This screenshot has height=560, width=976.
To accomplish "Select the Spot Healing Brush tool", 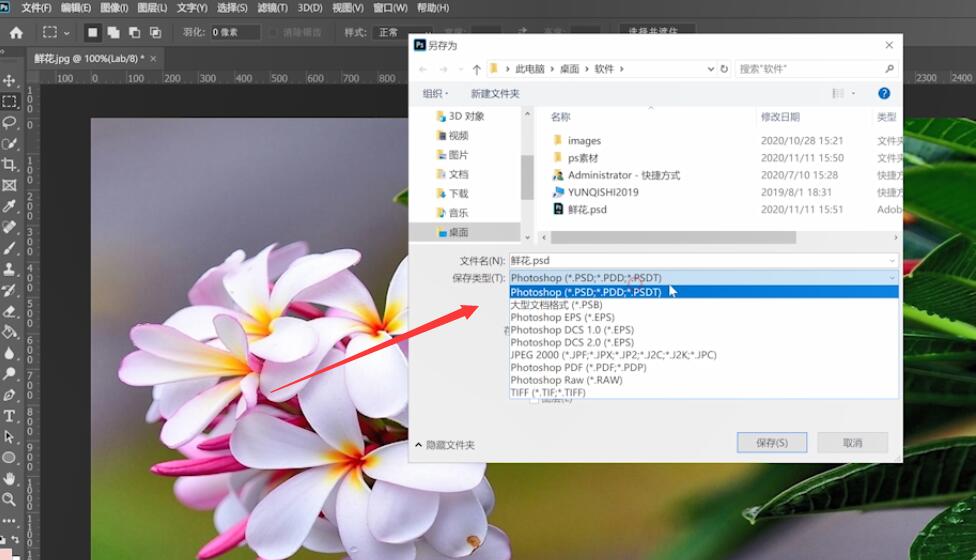I will 9,227.
